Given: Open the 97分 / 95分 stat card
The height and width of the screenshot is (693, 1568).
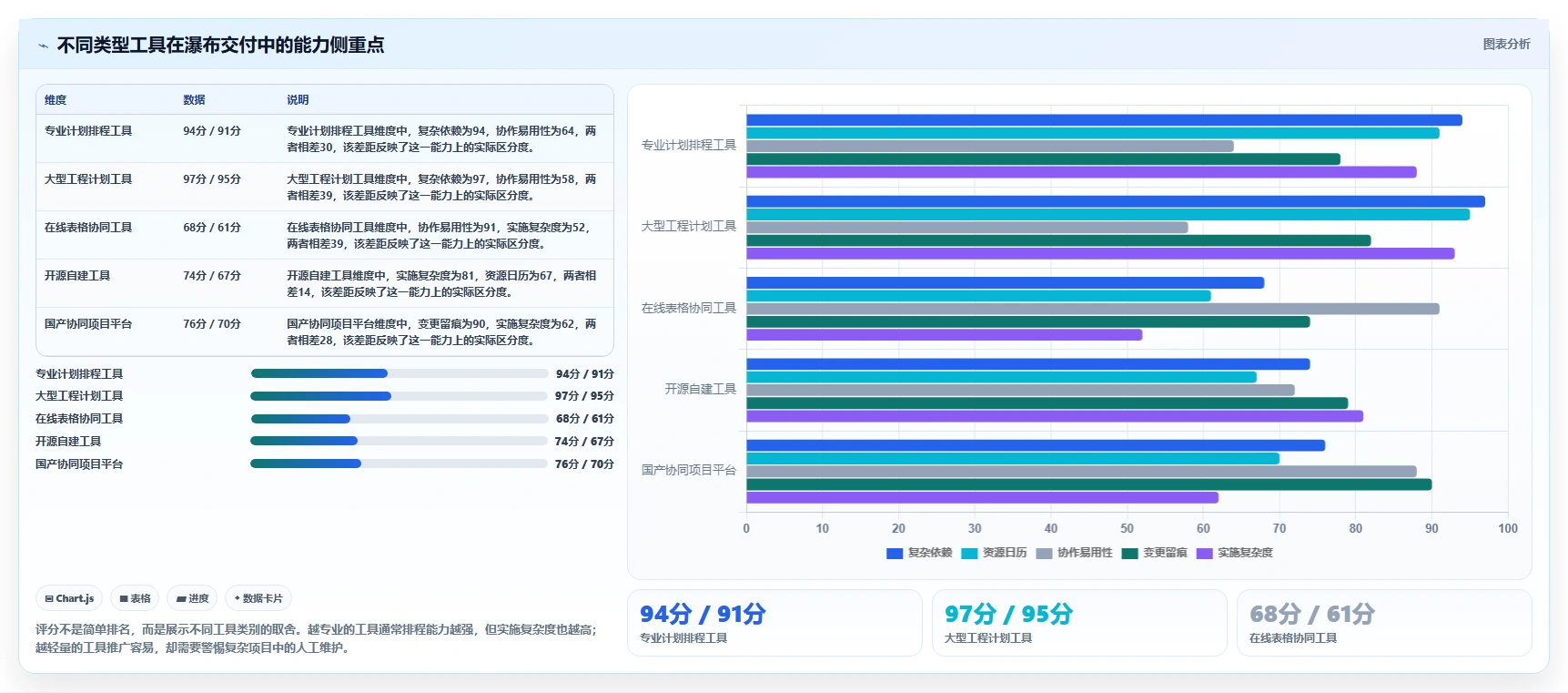Looking at the screenshot, I should coord(1079,623).
